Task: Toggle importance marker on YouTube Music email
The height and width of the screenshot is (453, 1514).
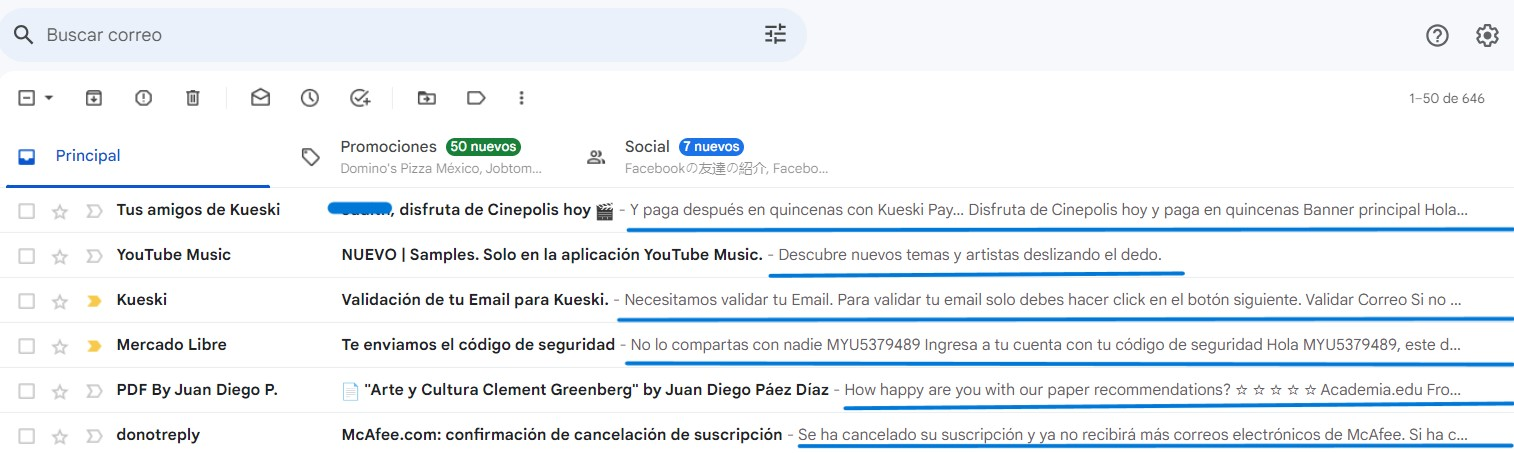Action: click(94, 256)
